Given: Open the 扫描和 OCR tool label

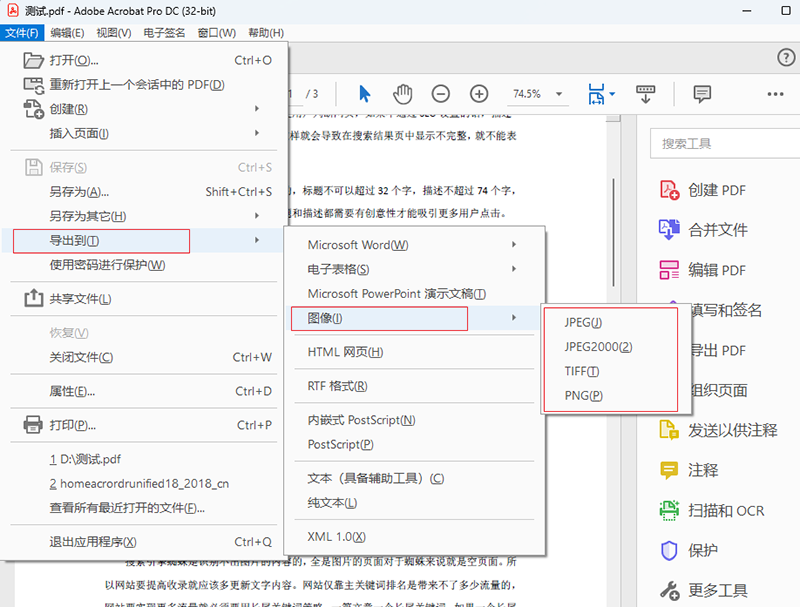Looking at the screenshot, I should click(726, 511).
